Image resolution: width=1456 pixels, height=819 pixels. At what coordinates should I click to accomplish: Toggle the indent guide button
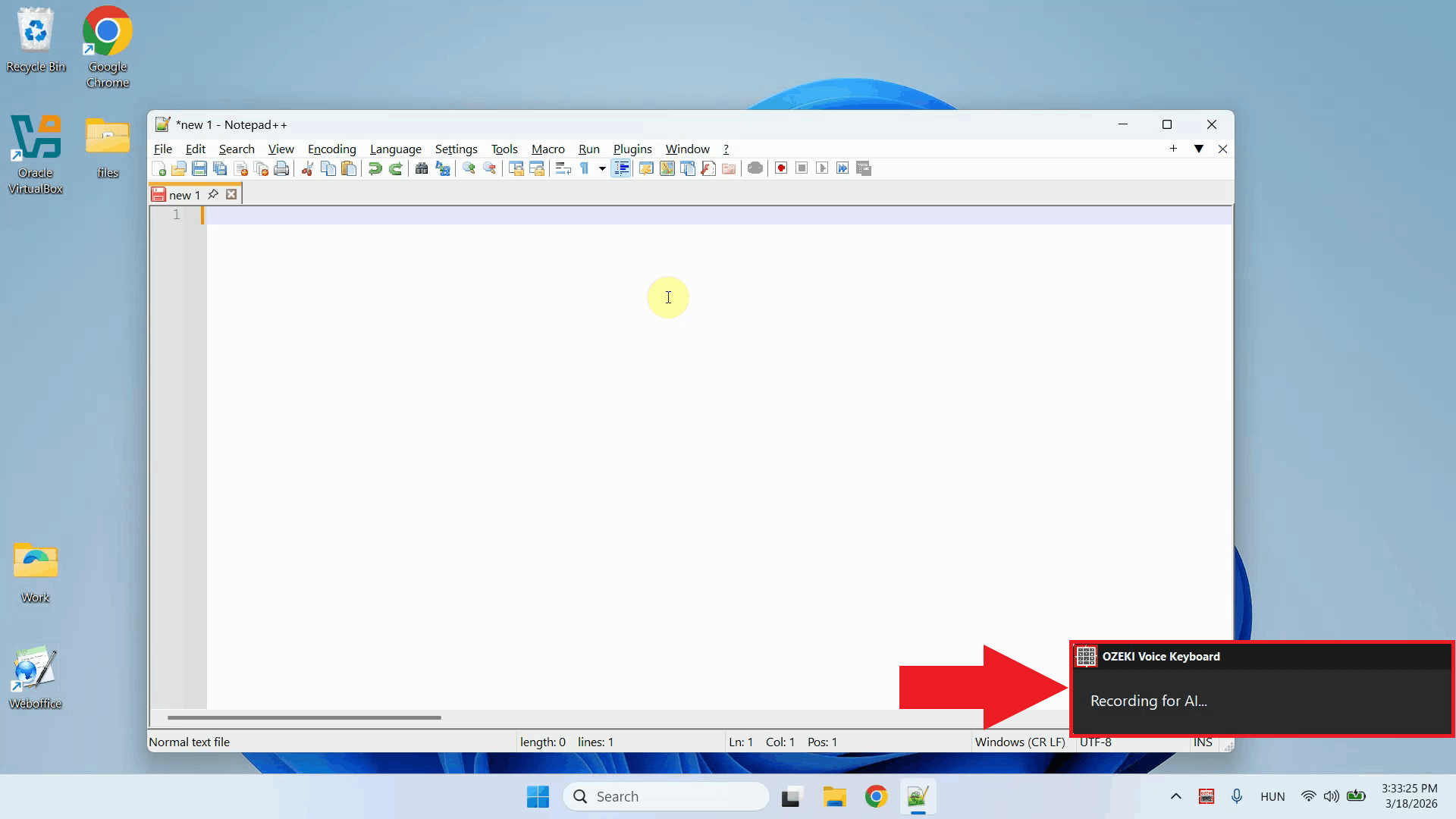(x=621, y=168)
